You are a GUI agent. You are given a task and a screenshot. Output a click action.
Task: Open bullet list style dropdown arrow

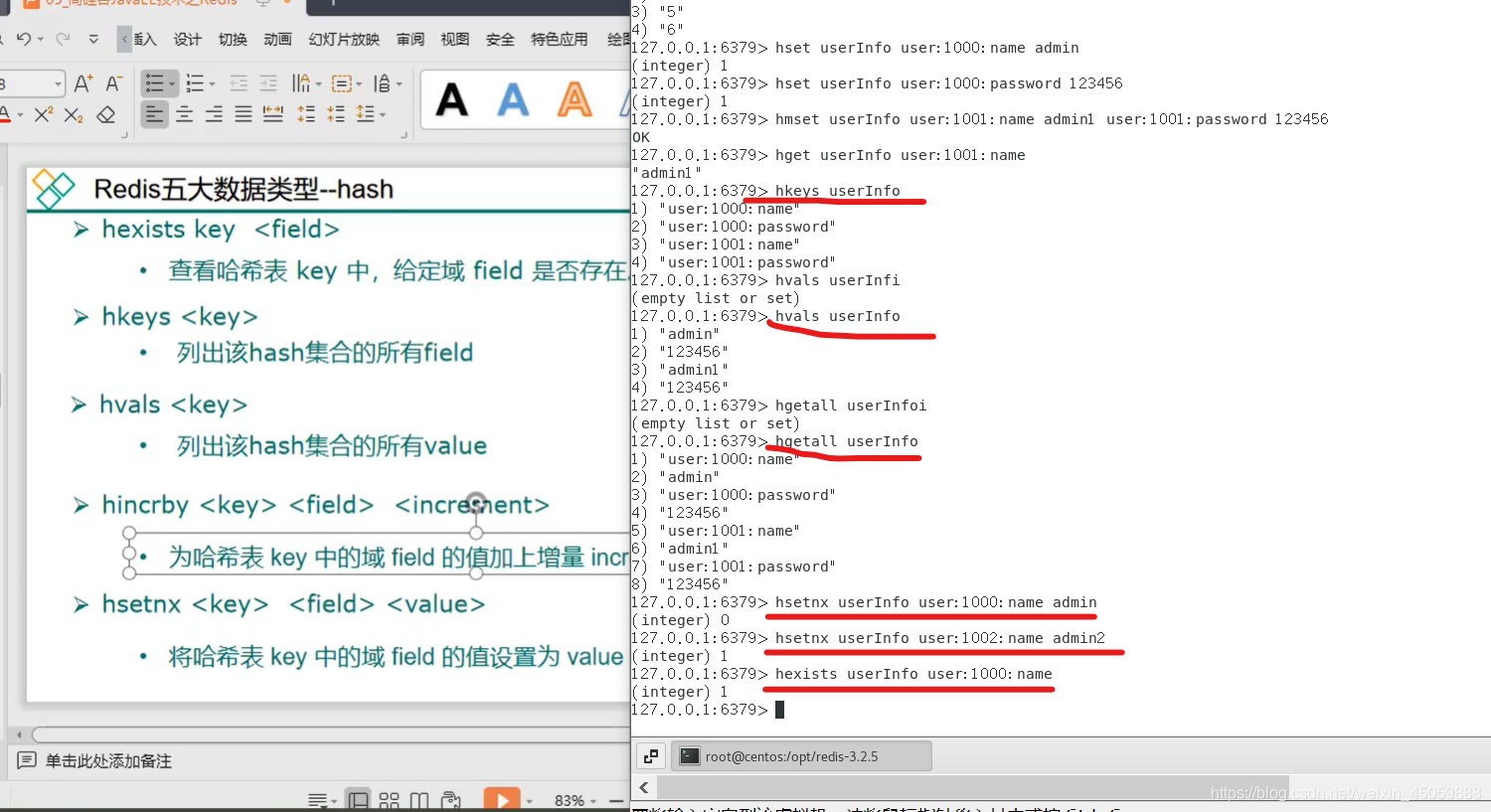[172, 84]
